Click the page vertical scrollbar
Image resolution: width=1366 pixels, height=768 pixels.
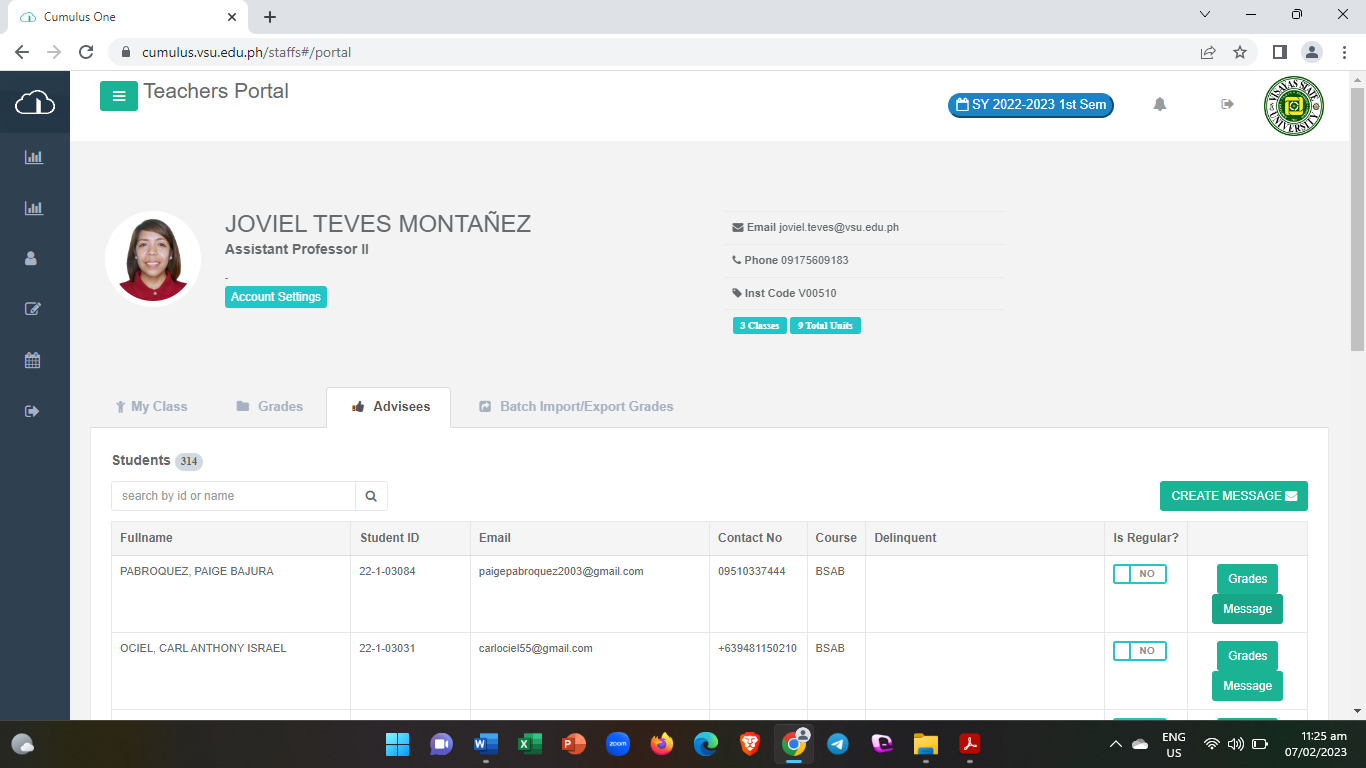click(1357, 220)
